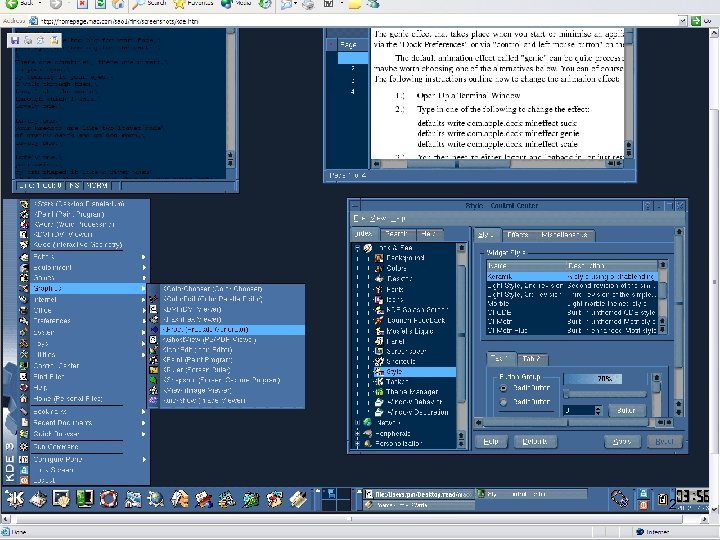This screenshot has height=540, width=720.
Task: Expand the Personalization tree node
Action: click(358, 444)
